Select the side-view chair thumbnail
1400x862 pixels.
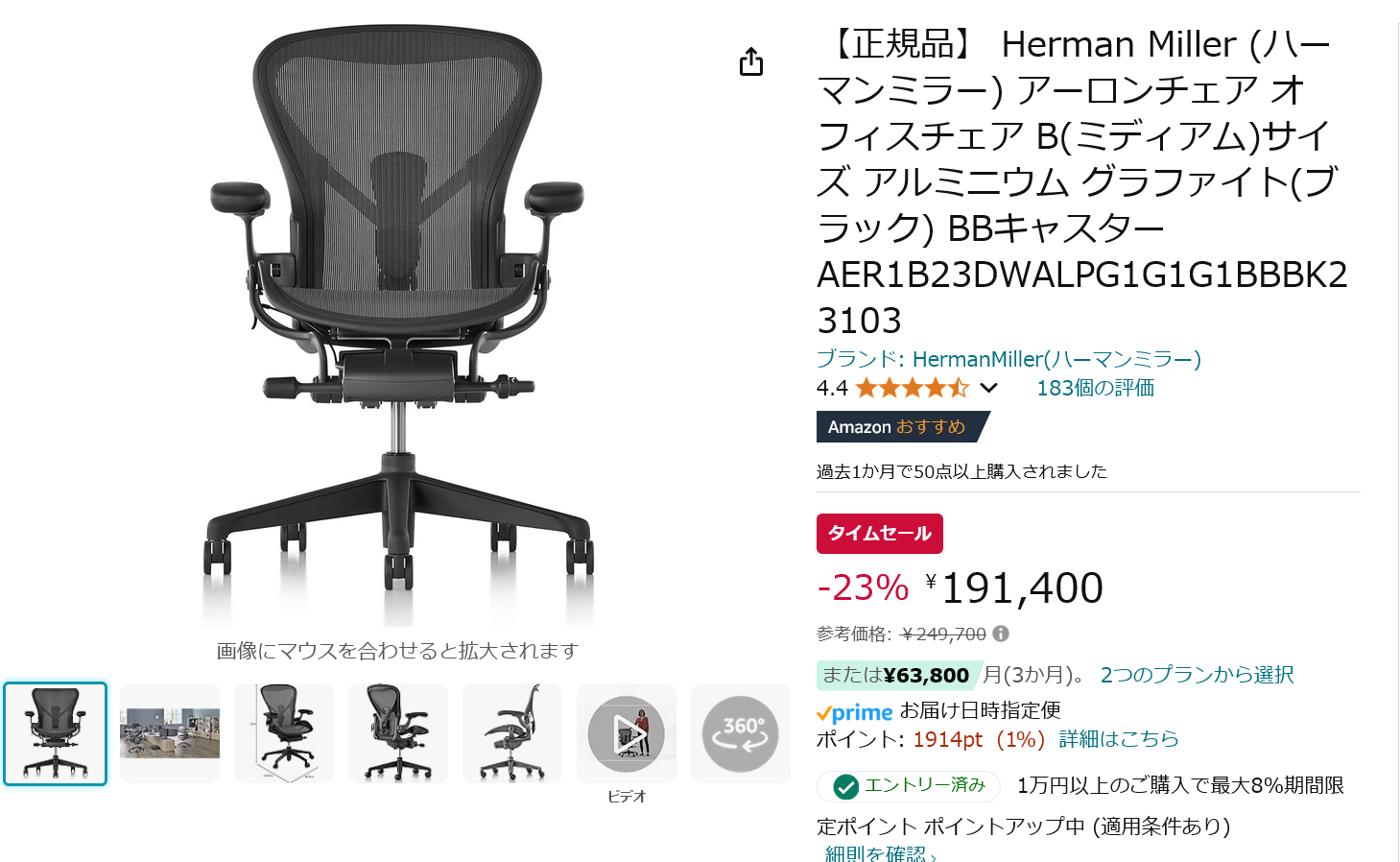click(x=512, y=734)
